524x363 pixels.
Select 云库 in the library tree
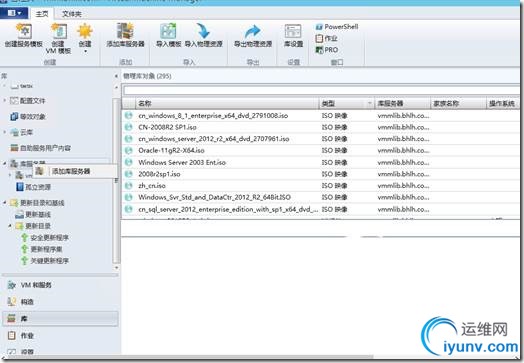click(26, 132)
